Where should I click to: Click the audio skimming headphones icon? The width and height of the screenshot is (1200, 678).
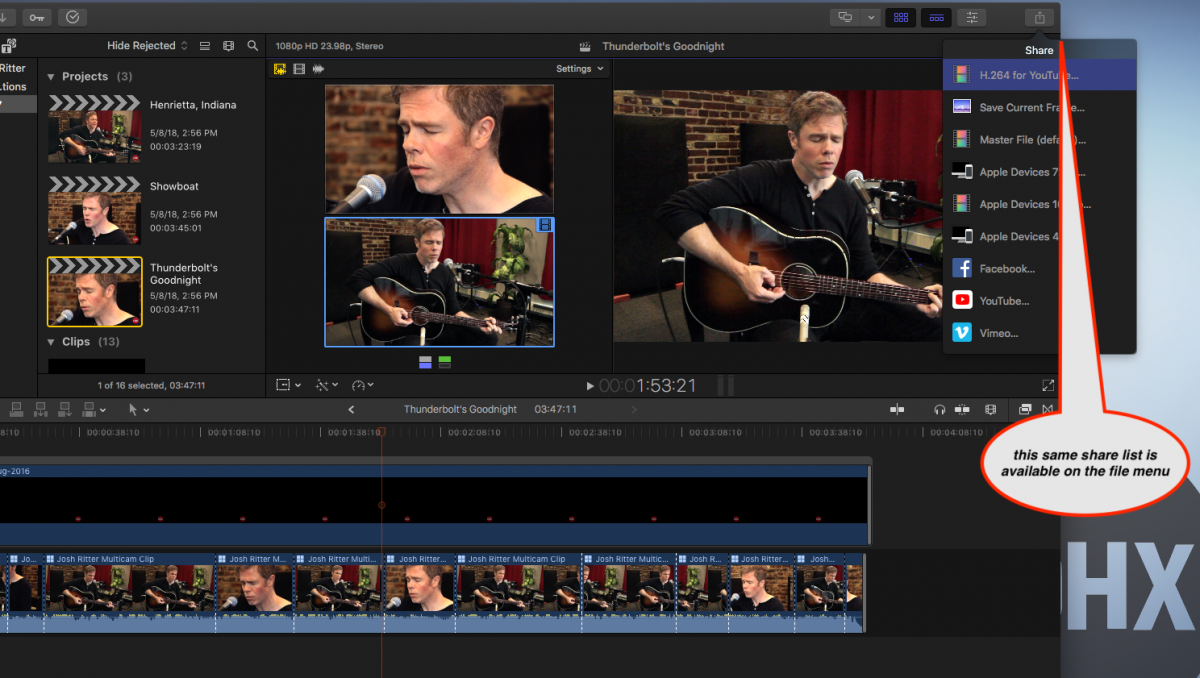tap(939, 409)
